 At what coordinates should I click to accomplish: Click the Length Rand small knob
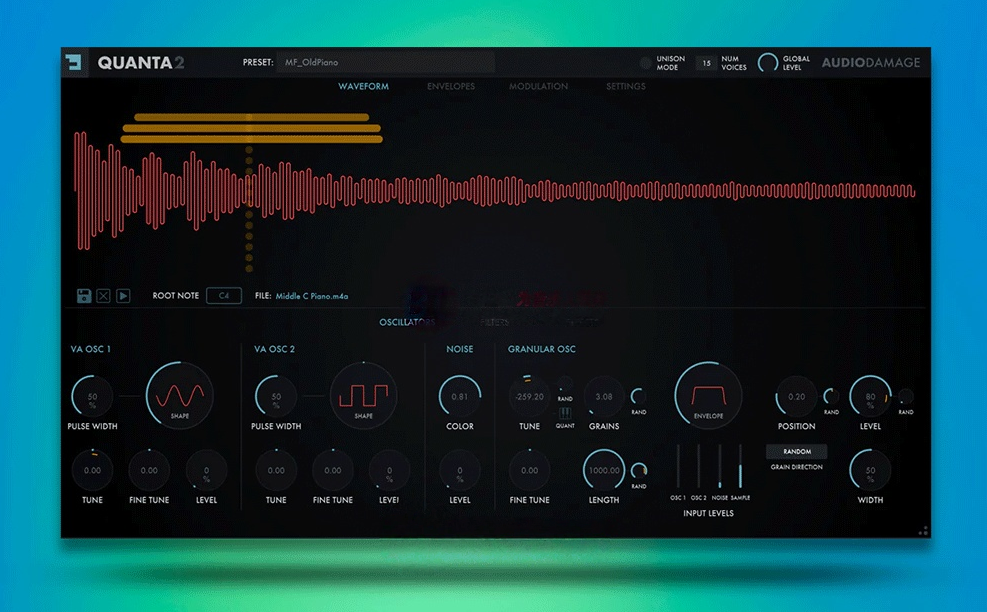639,470
